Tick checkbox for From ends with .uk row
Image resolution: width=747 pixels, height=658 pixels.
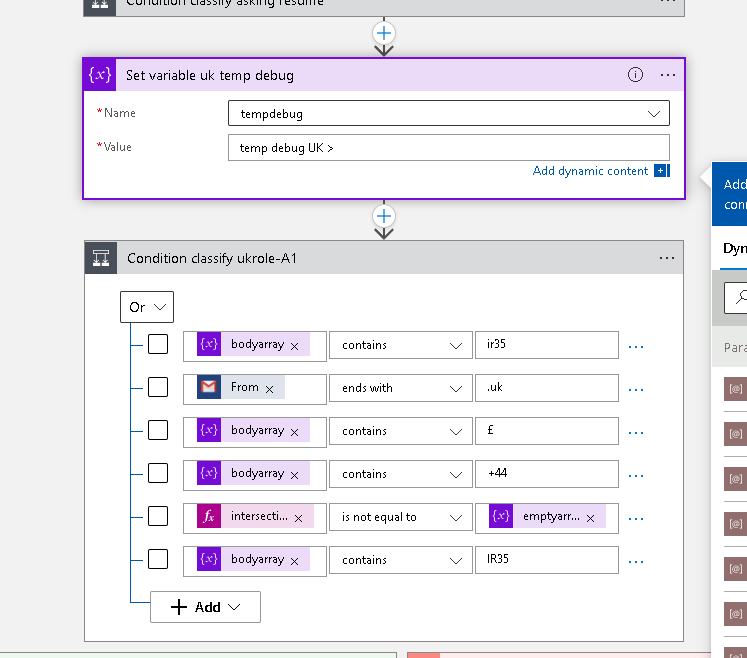pos(158,387)
